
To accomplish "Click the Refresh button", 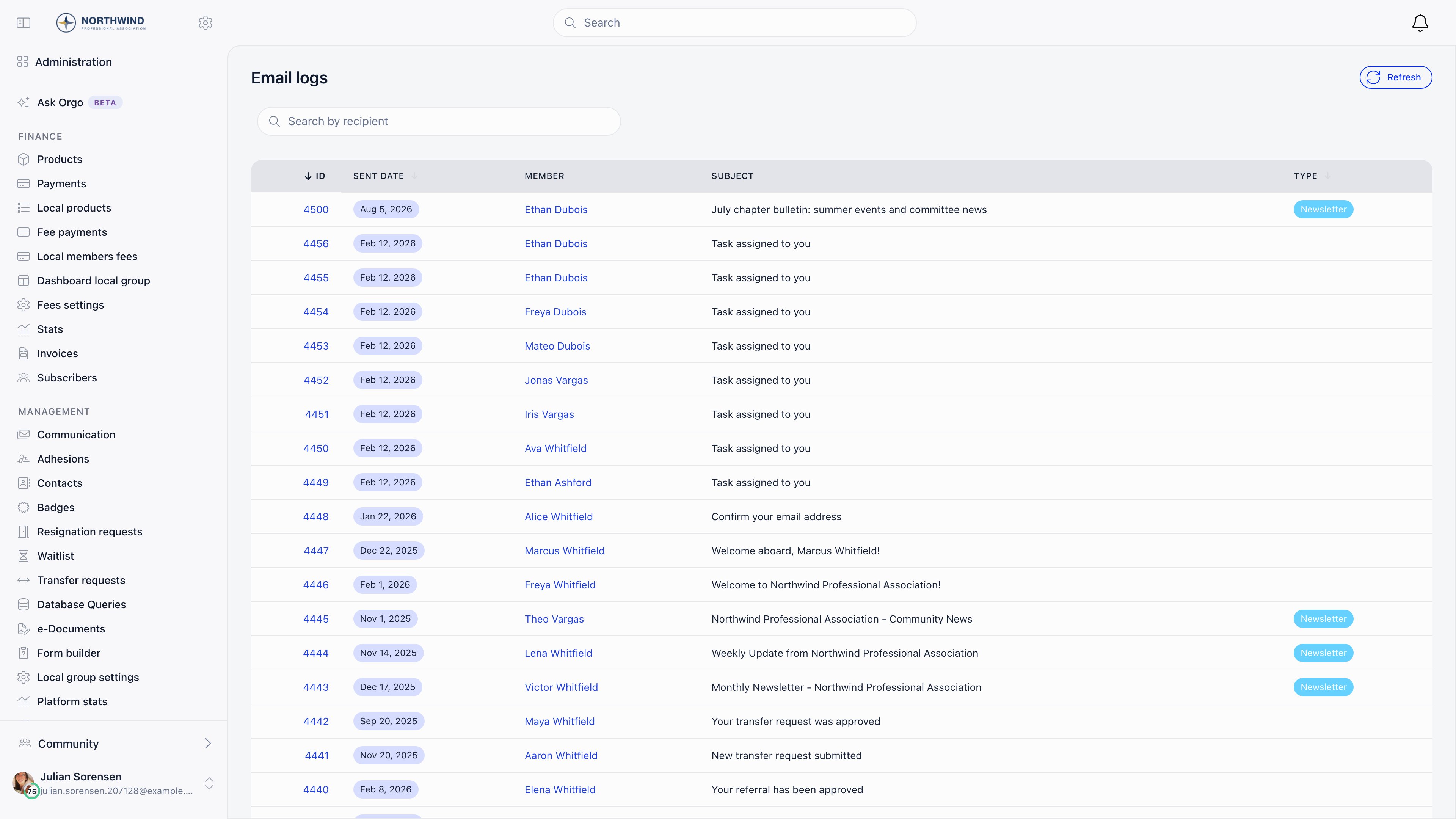I will pos(1395,77).
